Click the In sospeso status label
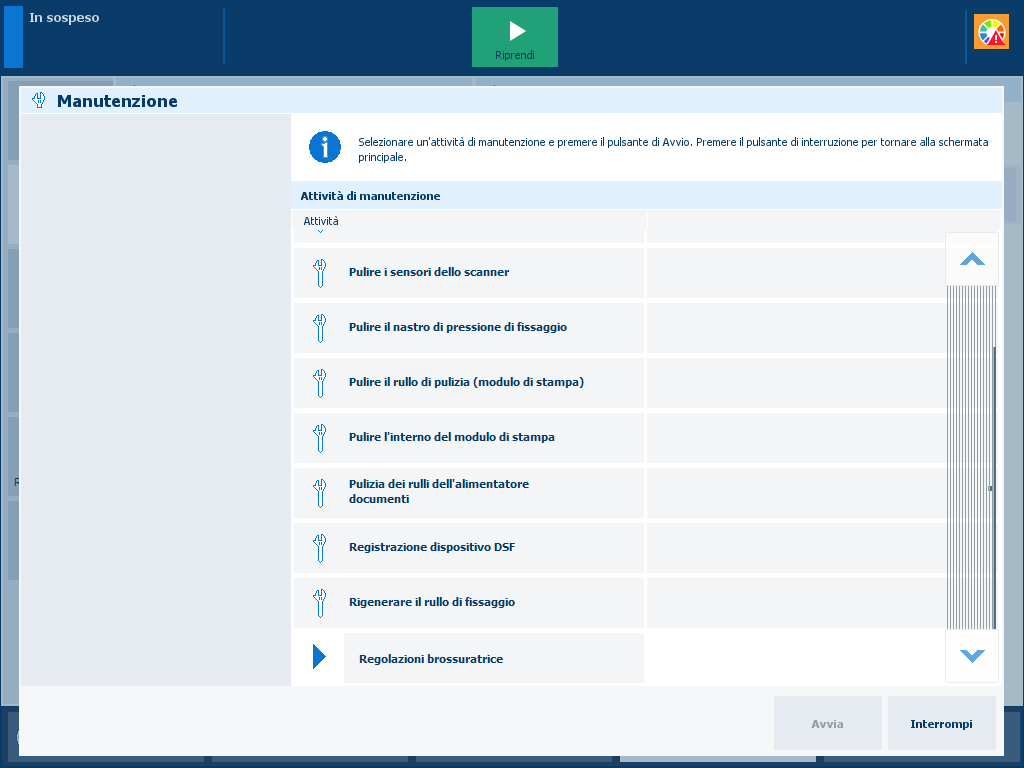The width and height of the screenshot is (1024, 768). (64, 18)
